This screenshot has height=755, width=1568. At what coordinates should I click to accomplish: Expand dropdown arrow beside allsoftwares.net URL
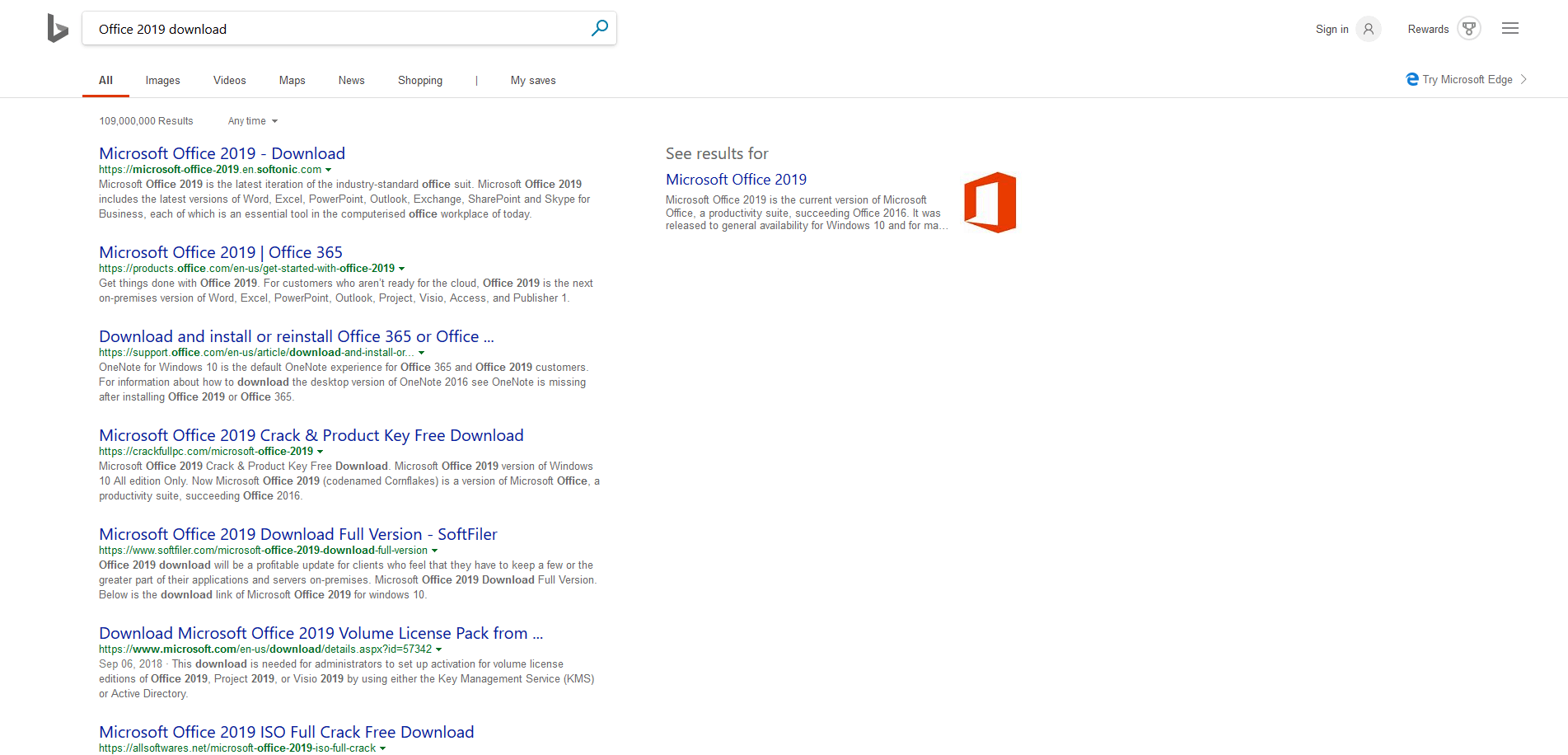tap(383, 748)
